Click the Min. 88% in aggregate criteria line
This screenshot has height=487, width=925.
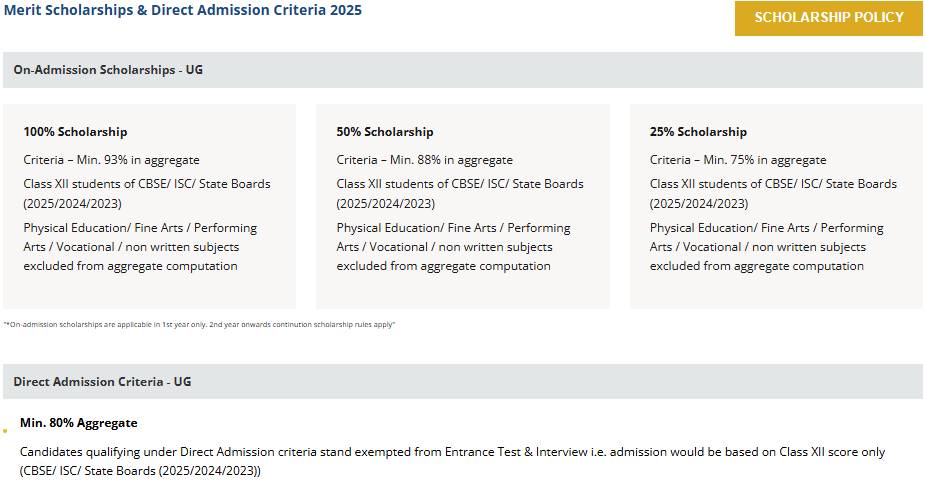tap(425, 160)
